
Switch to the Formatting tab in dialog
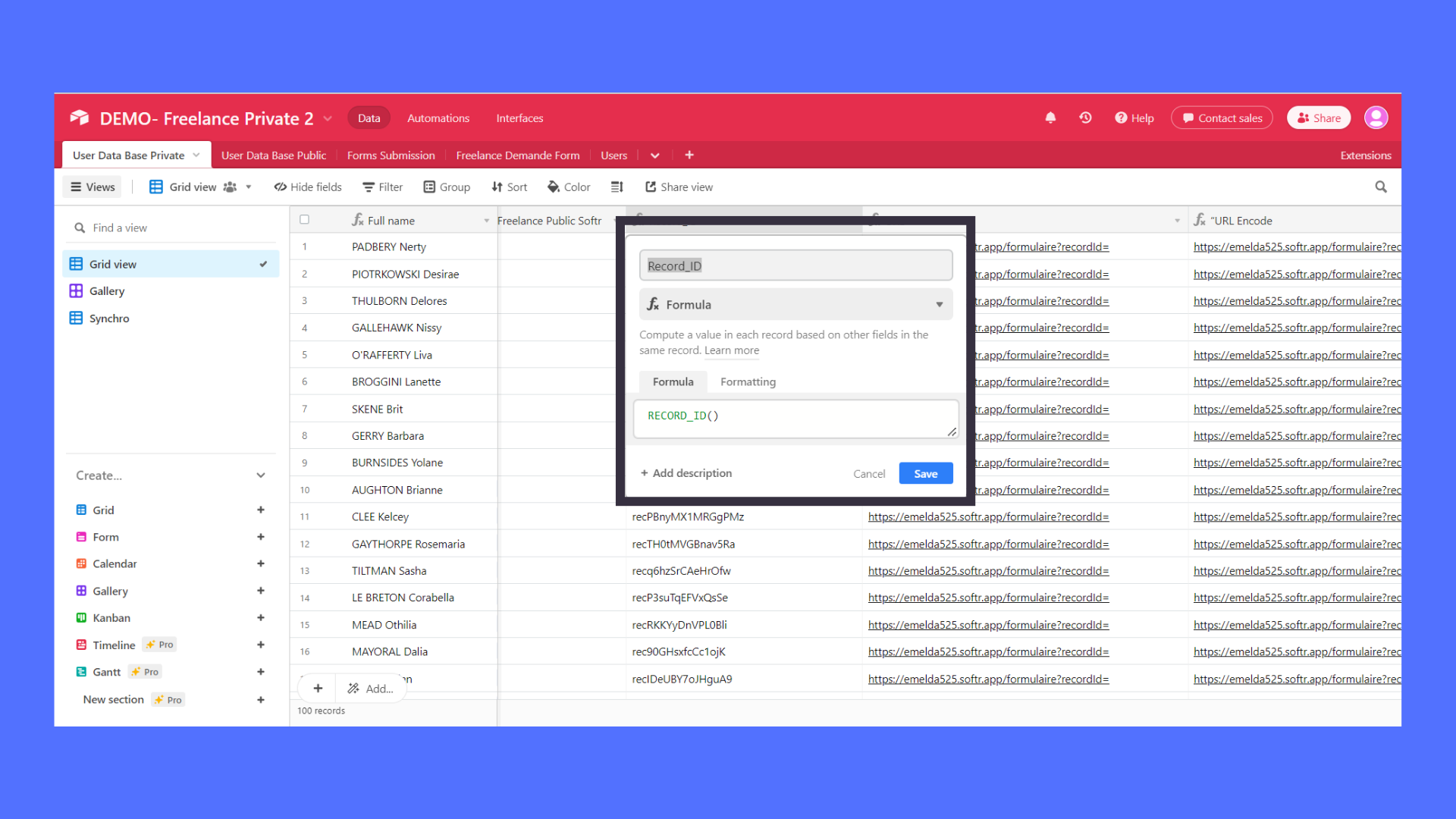point(748,381)
